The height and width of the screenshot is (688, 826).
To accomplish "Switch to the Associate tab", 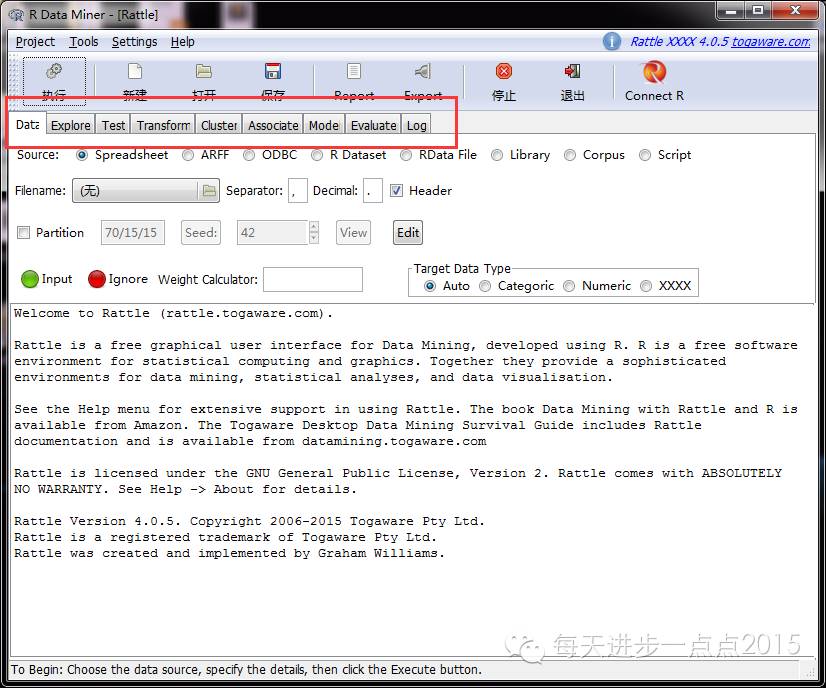I will pyautogui.click(x=273, y=125).
